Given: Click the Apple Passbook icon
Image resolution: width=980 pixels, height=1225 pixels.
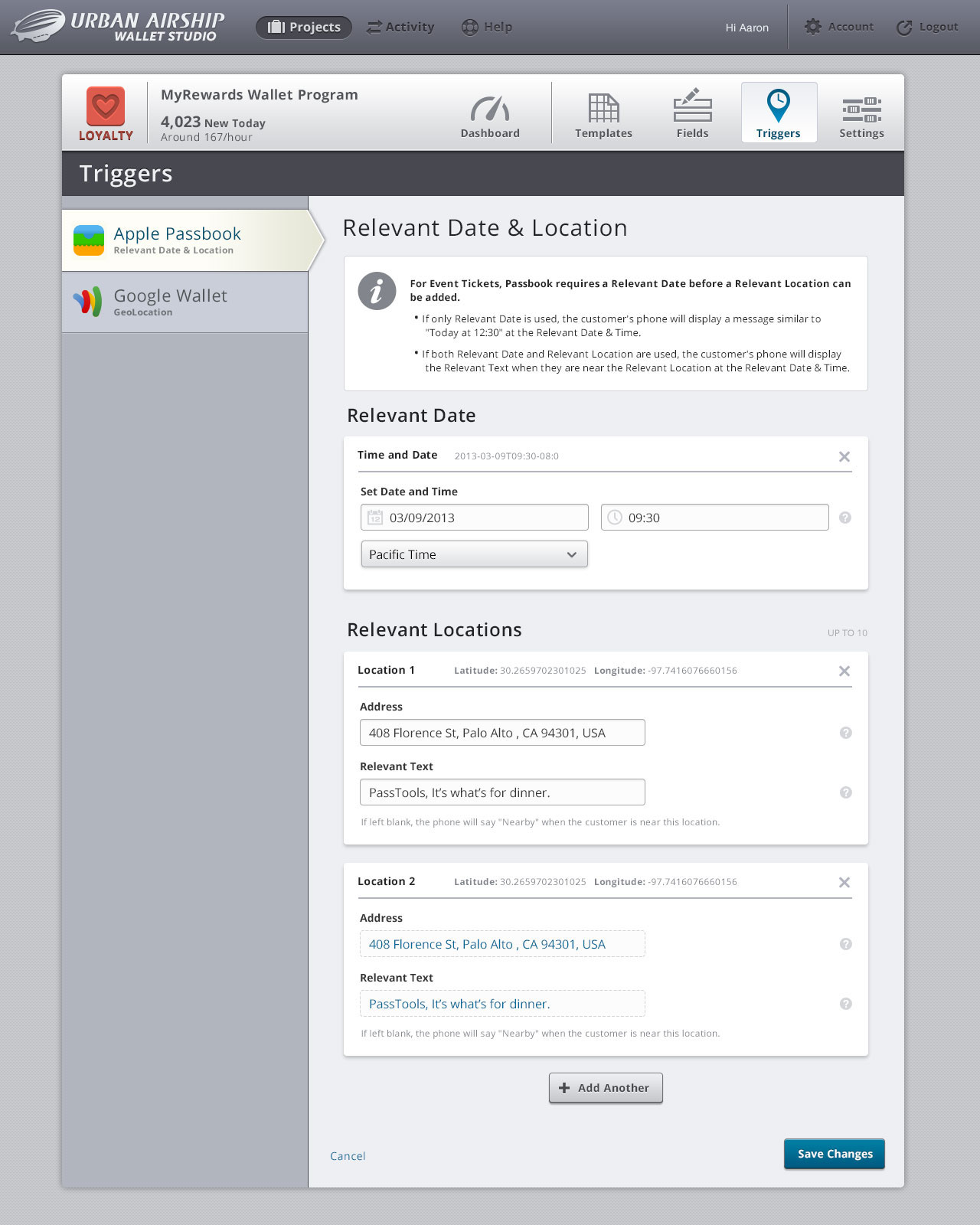Looking at the screenshot, I should [89, 240].
